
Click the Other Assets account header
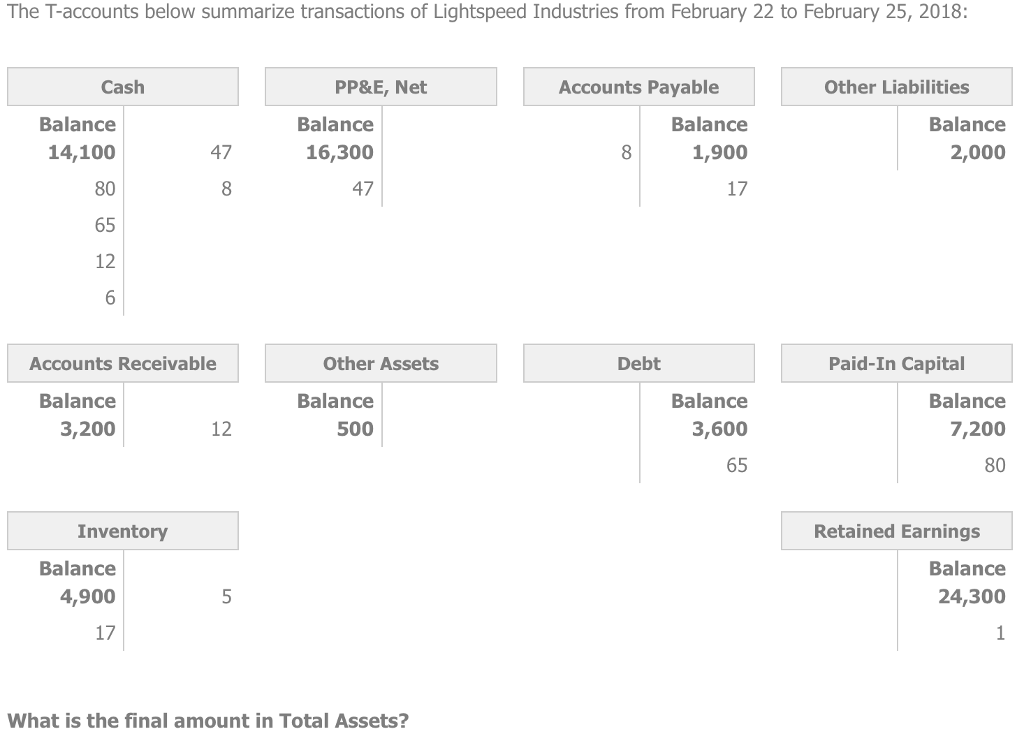381,363
